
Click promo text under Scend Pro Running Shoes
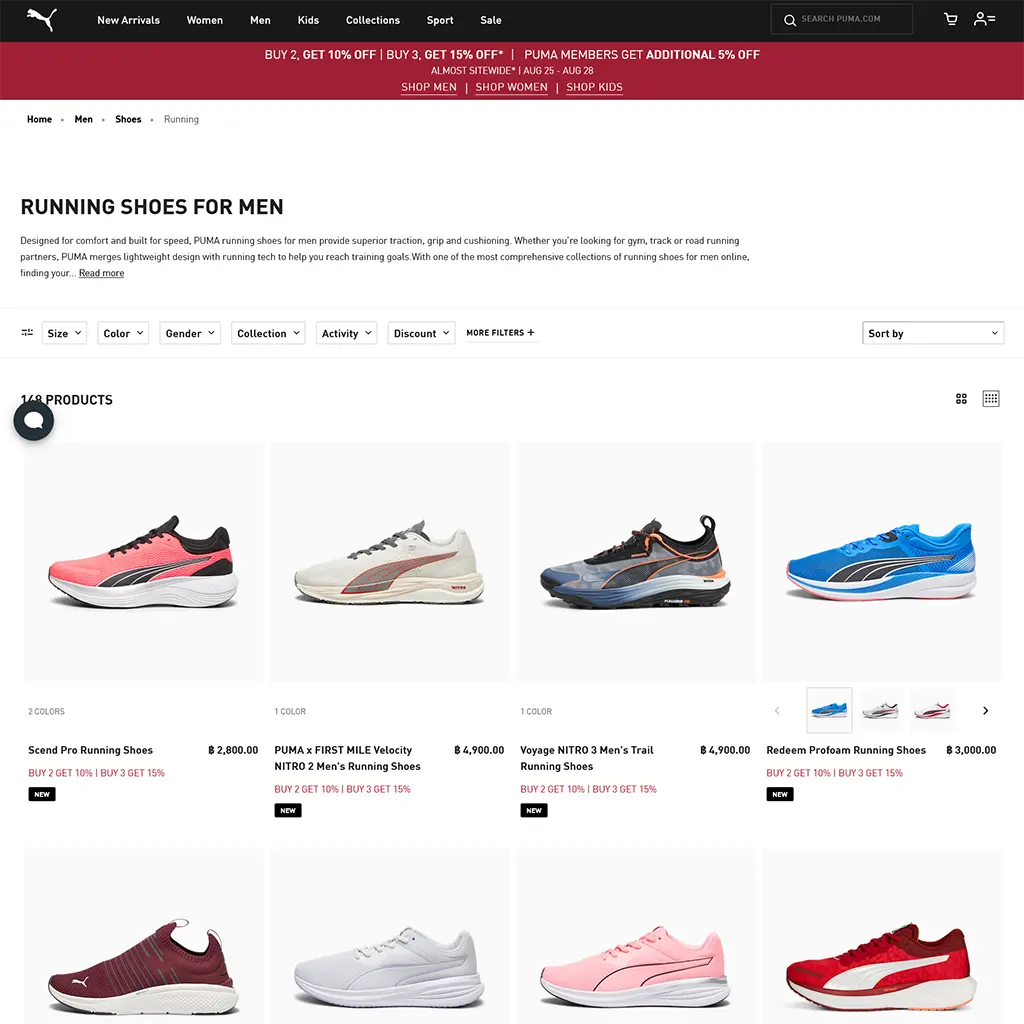coord(97,773)
